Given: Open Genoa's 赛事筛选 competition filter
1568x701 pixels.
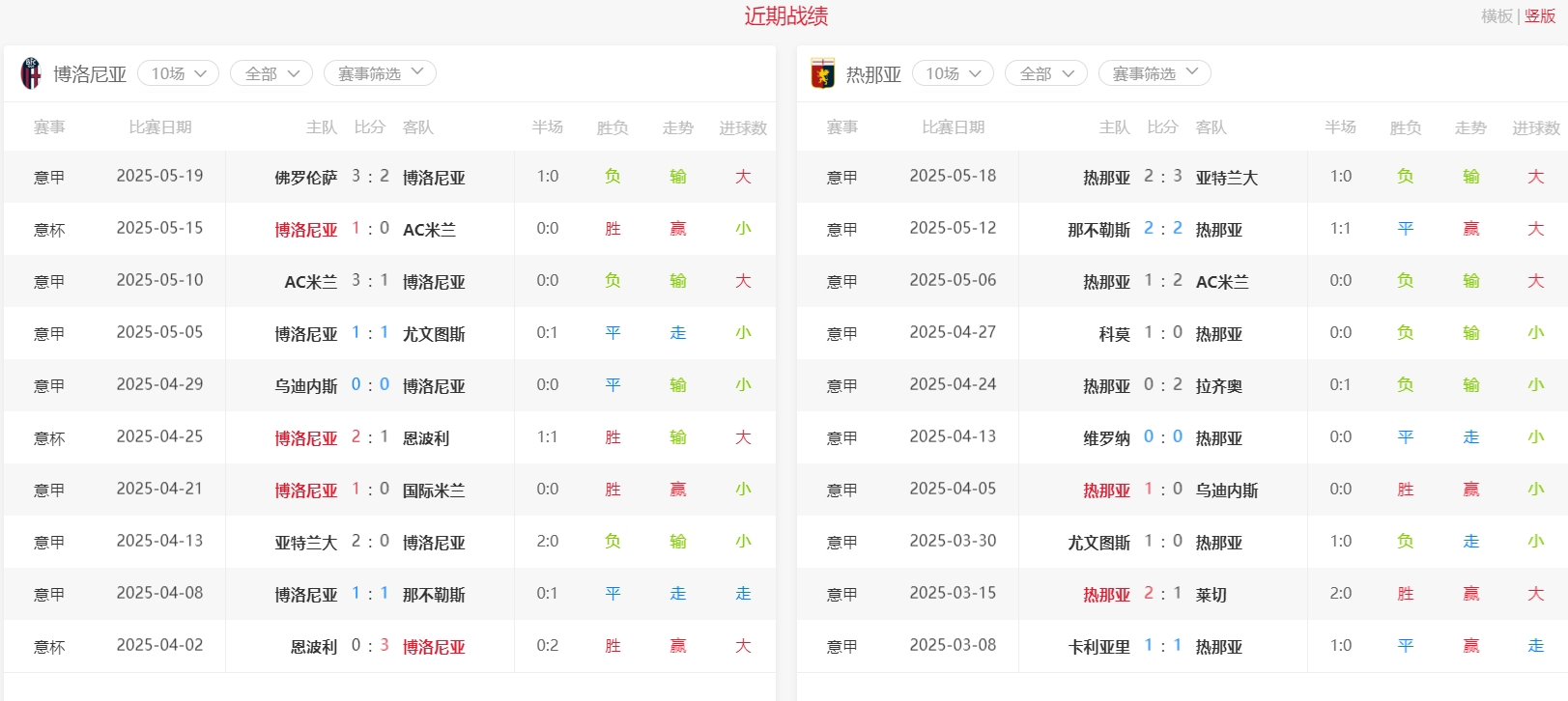Looking at the screenshot, I should point(1155,73).
